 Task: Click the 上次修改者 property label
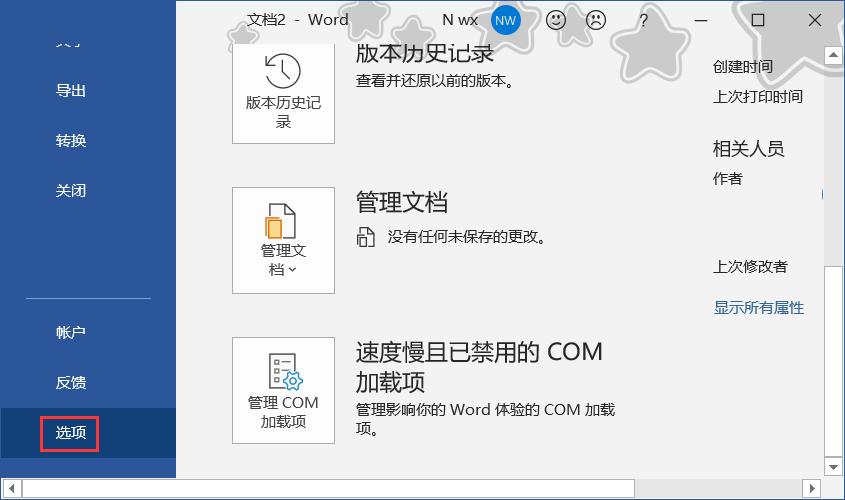(x=750, y=267)
